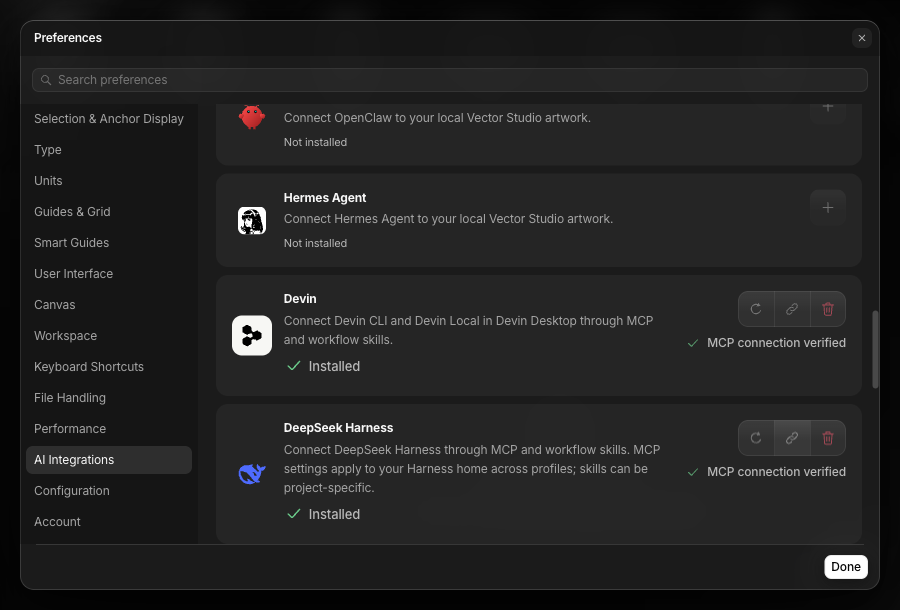Click the DeepSeek Harness link icon
The image size is (900, 610).
(x=792, y=438)
